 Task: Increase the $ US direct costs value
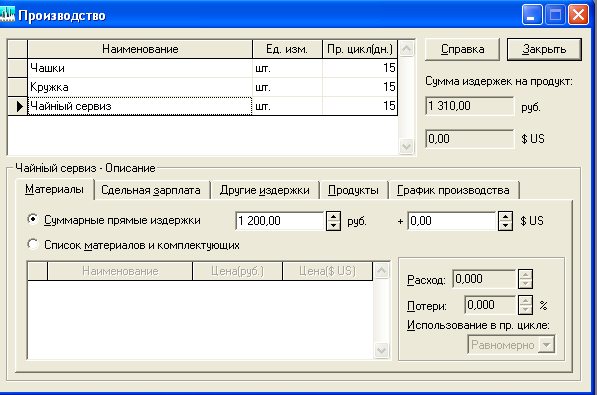[505, 217]
